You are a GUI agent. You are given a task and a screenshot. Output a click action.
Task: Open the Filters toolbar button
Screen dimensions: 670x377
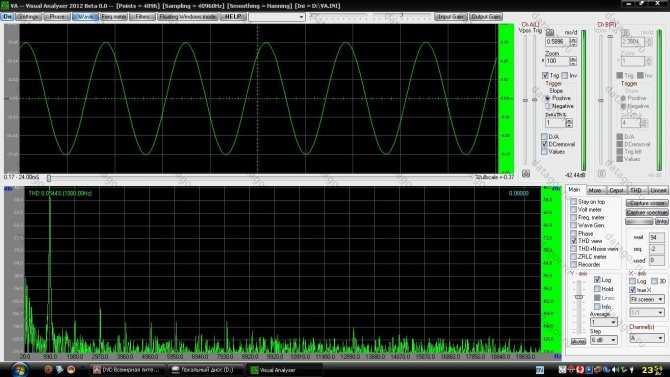(x=142, y=17)
